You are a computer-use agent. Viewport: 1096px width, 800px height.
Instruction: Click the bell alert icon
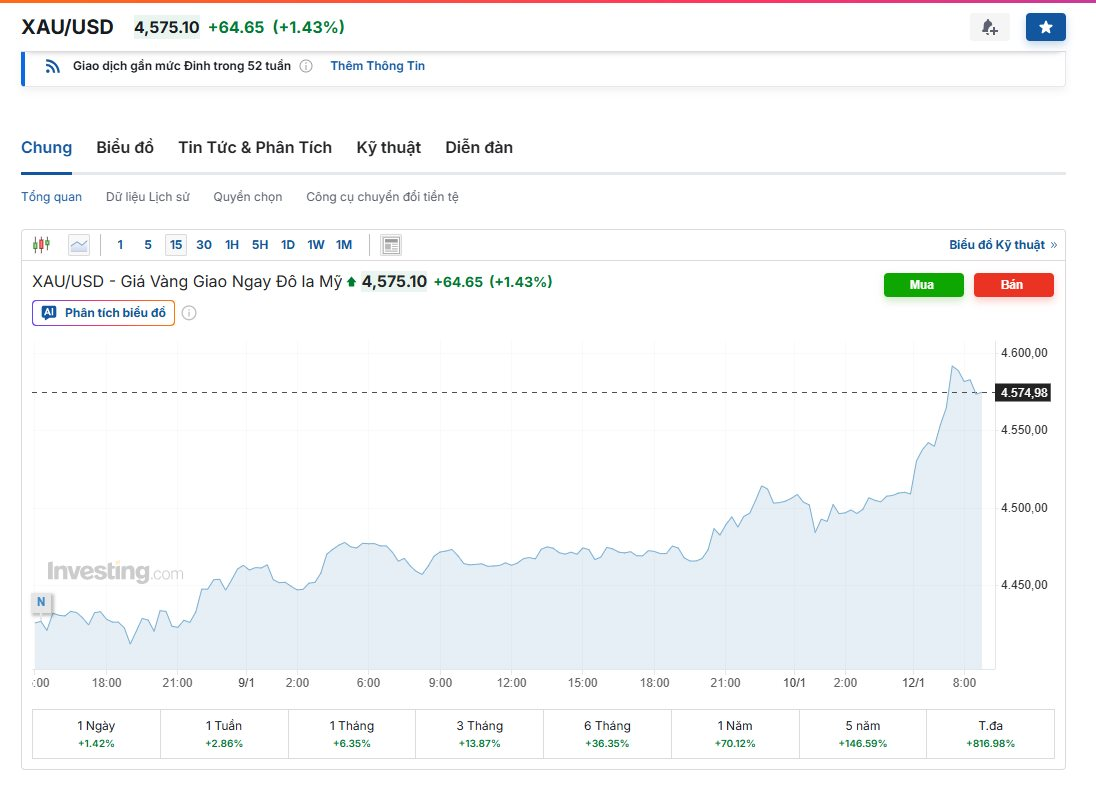[x=989, y=27]
